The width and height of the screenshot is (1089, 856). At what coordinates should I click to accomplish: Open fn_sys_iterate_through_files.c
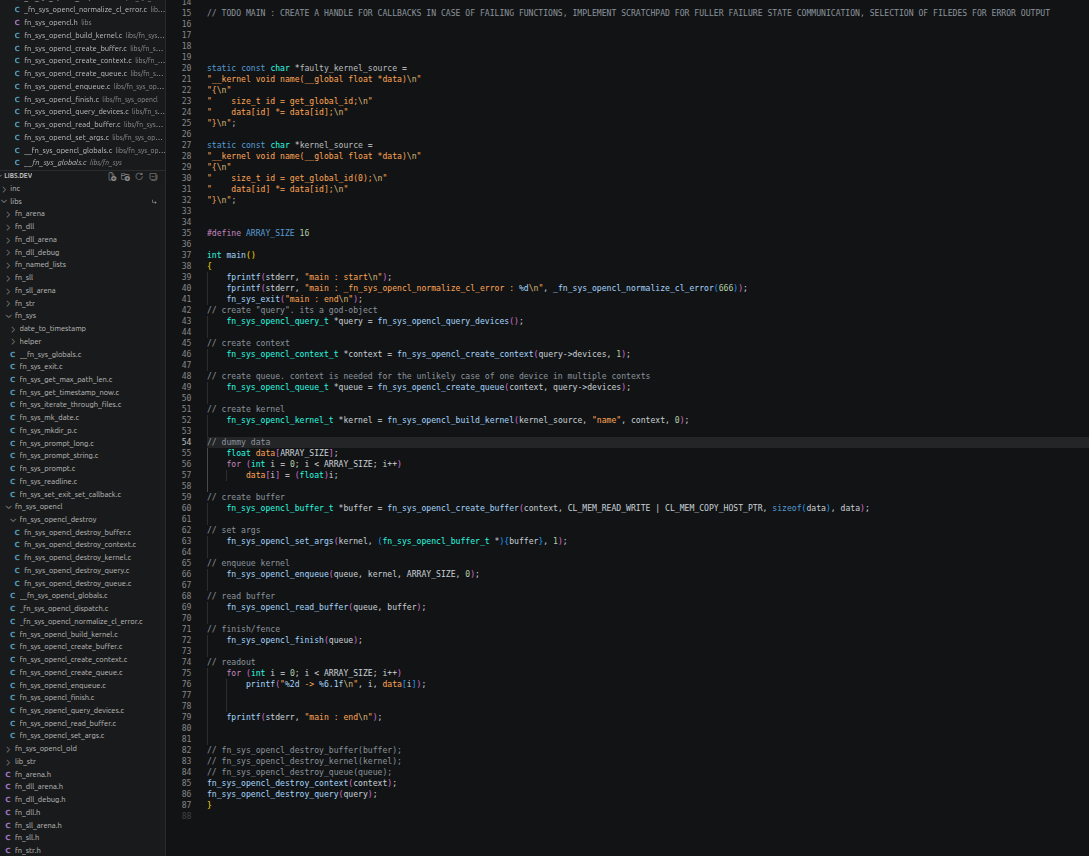coord(70,404)
